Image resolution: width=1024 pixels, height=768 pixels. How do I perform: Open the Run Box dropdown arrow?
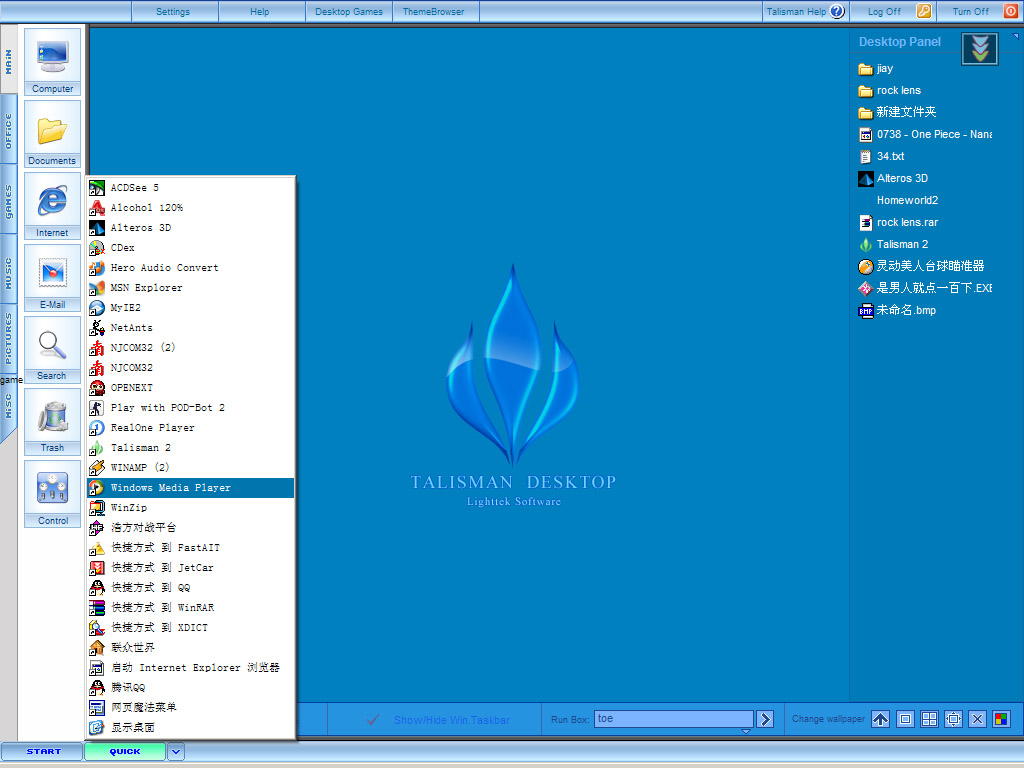(746, 731)
